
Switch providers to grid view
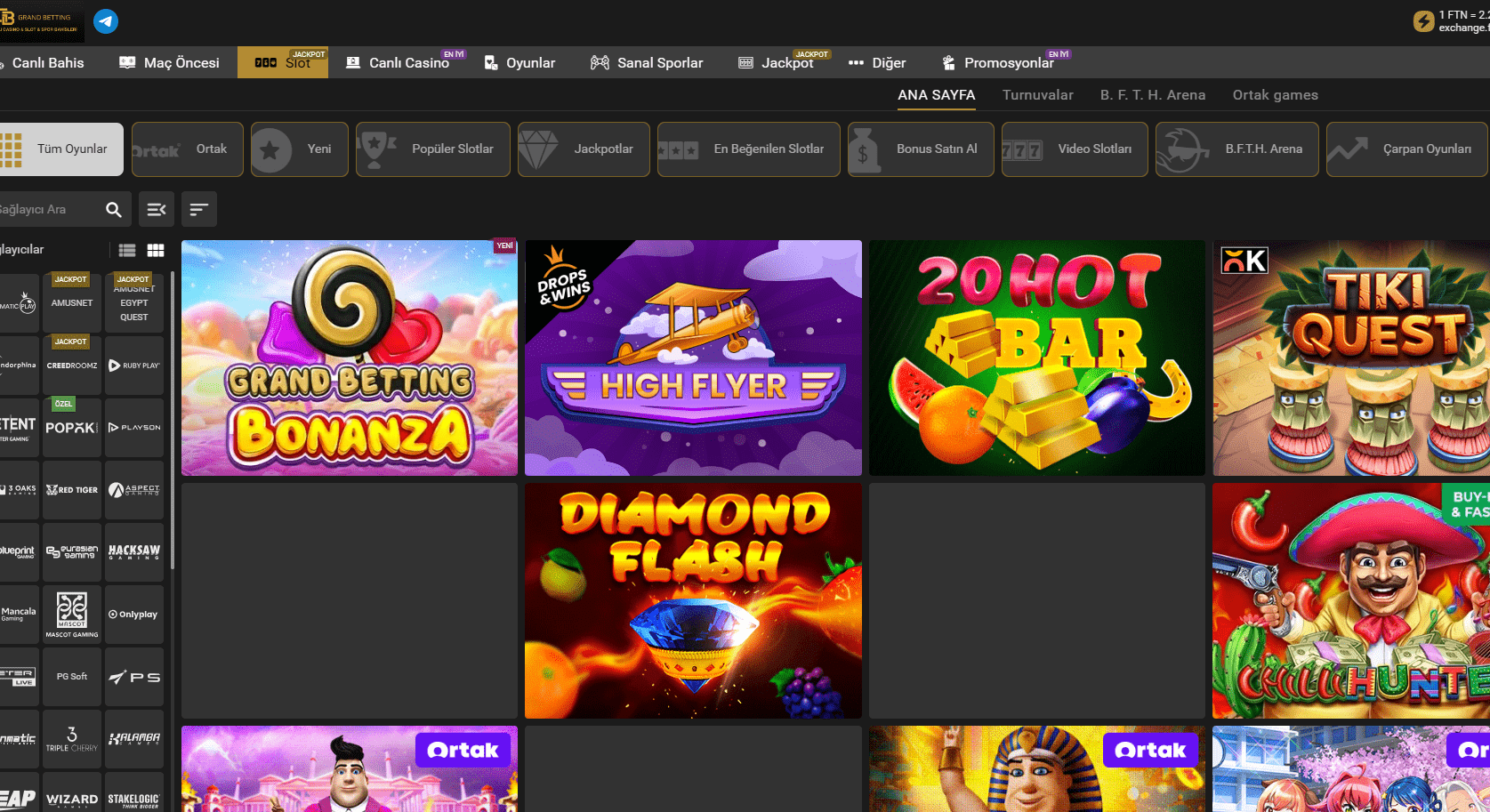pyautogui.click(x=156, y=251)
